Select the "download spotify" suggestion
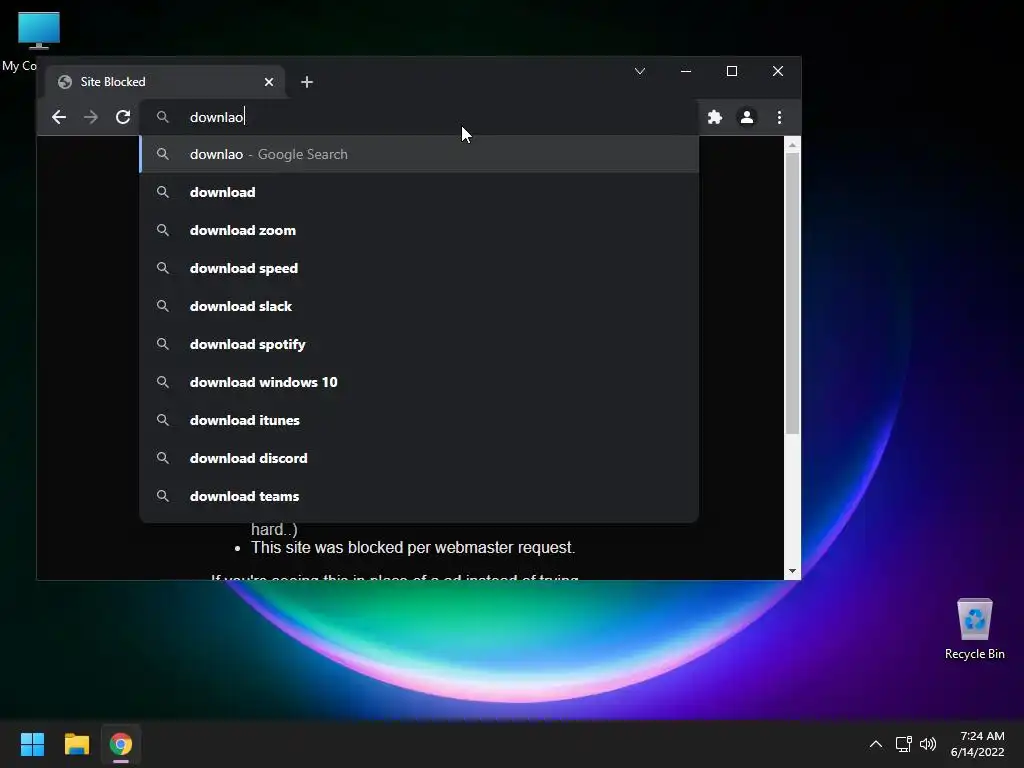Image resolution: width=1024 pixels, height=768 pixels. pyautogui.click(x=419, y=344)
